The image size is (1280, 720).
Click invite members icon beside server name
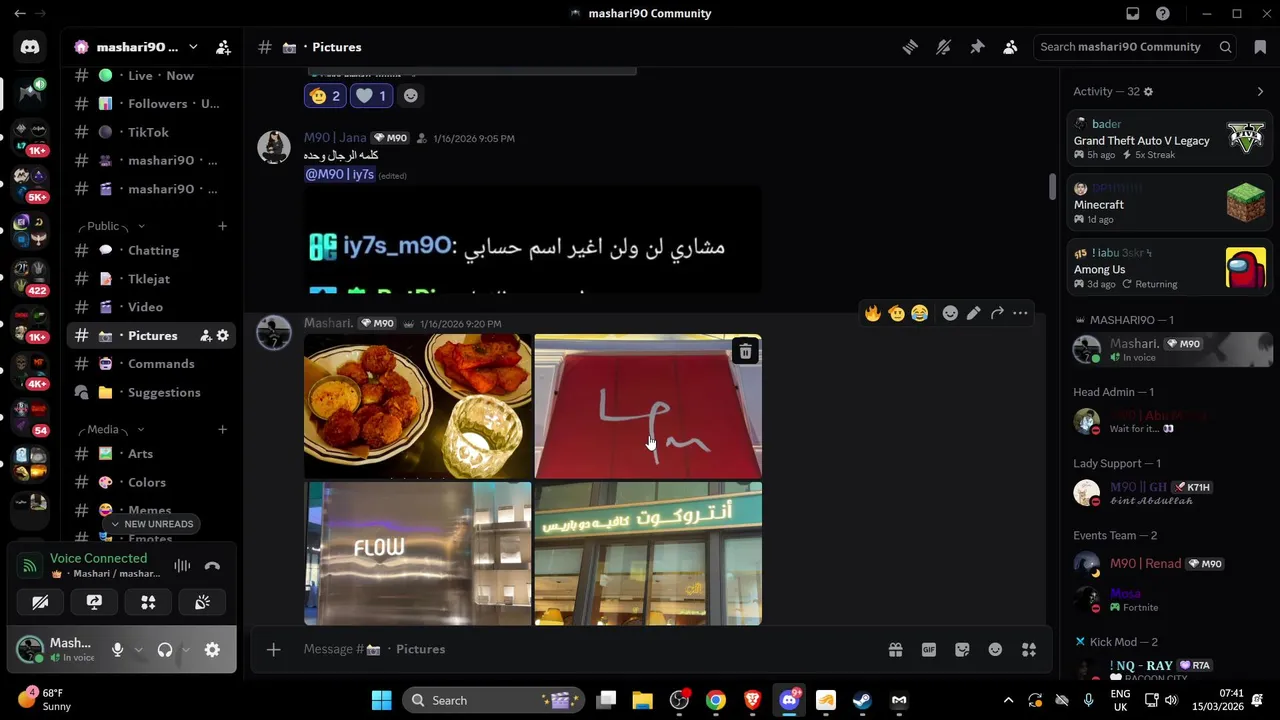pyautogui.click(x=223, y=47)
